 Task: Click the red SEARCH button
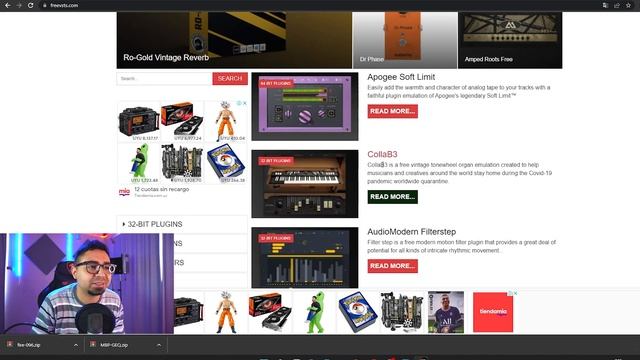230,79
